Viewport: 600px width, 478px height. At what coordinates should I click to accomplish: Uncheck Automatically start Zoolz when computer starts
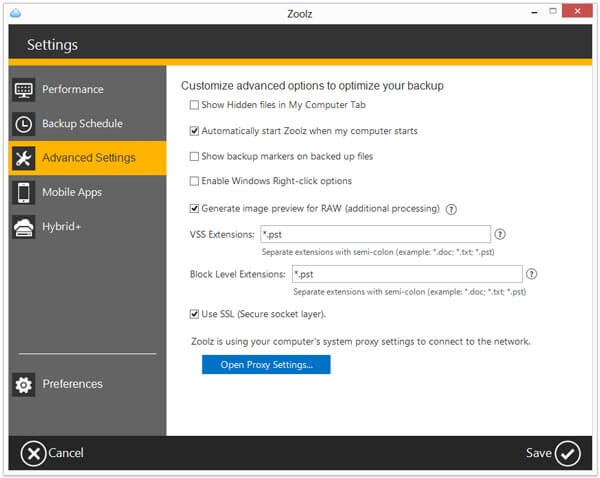pyautogui.click(x=194, y=131)
